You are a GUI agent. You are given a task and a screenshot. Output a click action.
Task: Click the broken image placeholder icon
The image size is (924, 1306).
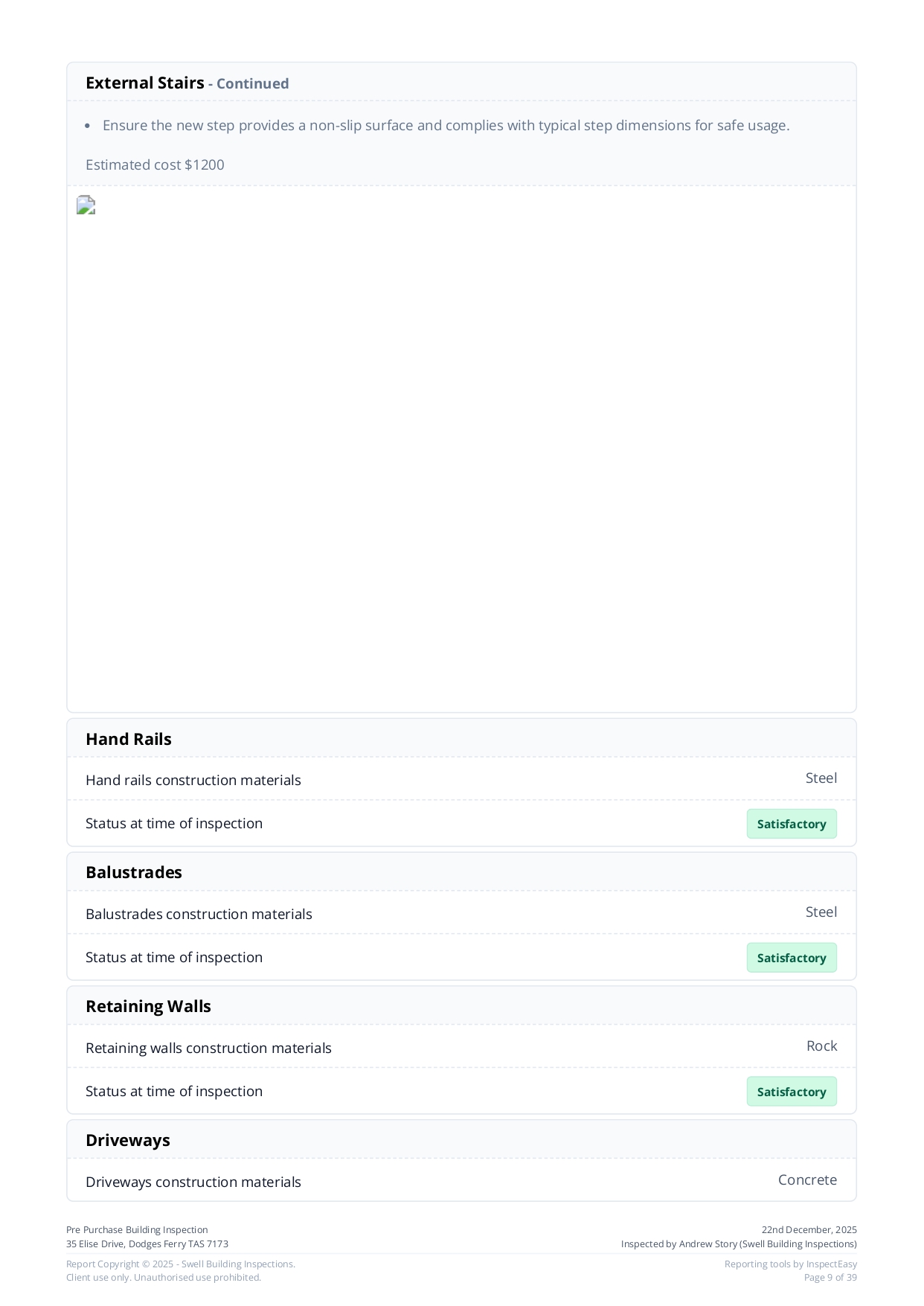86,205
